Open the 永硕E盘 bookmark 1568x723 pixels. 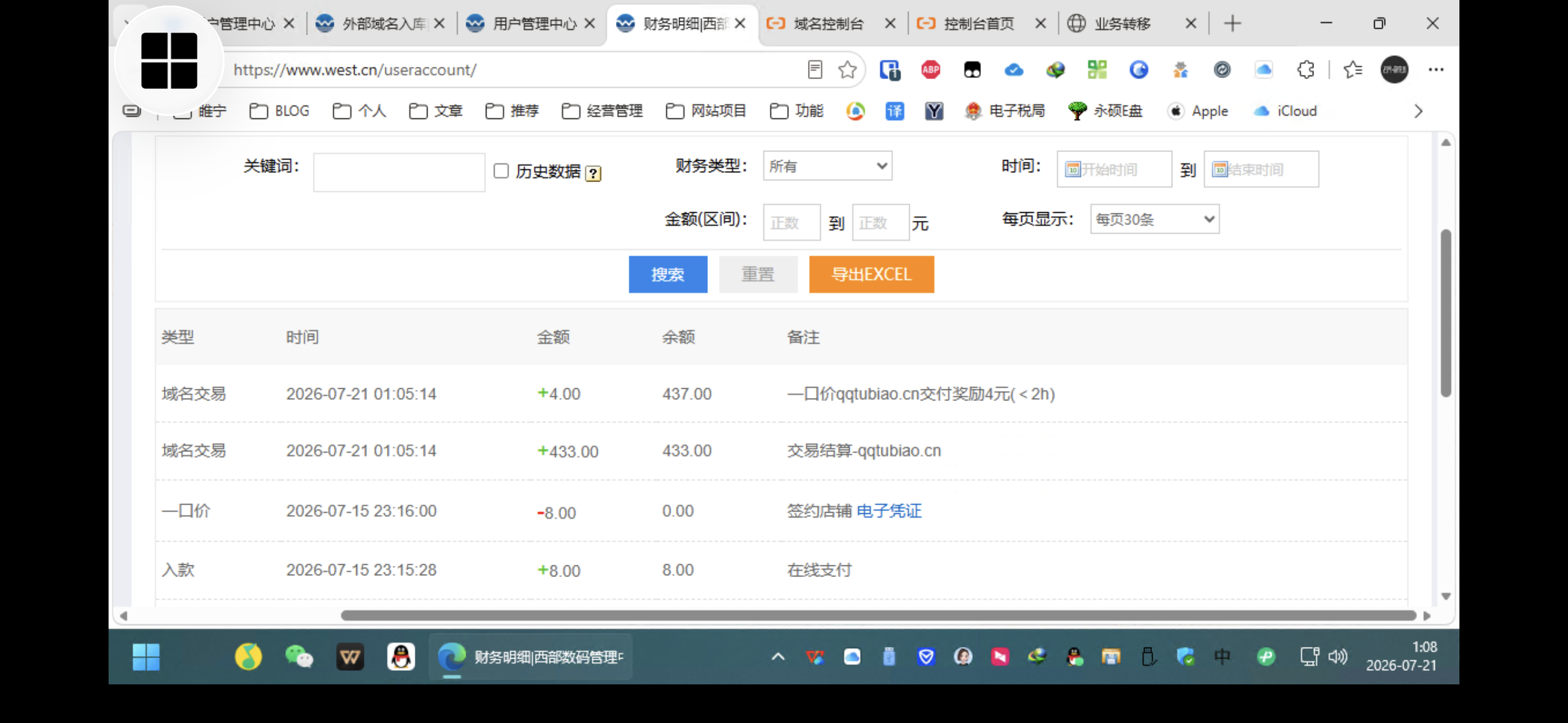1105,111
